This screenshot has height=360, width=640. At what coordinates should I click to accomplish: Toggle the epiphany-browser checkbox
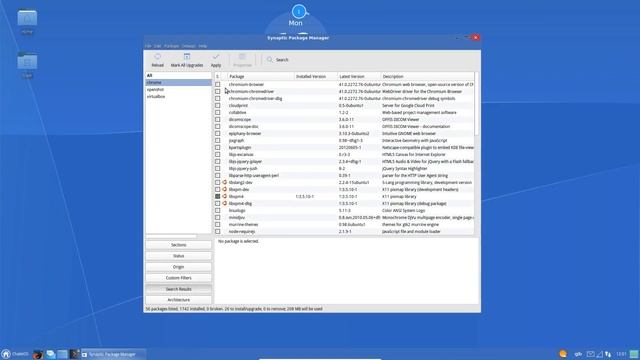218,133
